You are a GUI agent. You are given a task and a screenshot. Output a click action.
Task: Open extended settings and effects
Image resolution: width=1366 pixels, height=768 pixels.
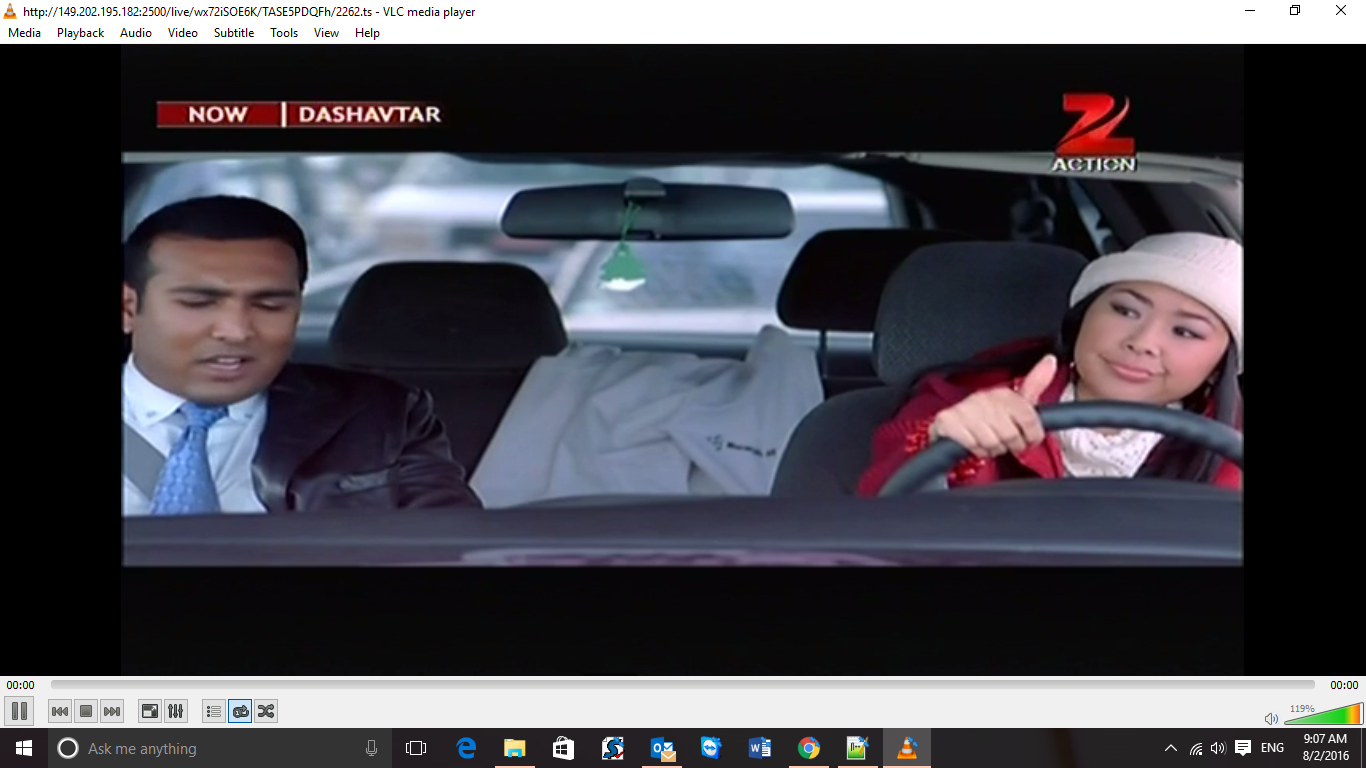[176, 711]
